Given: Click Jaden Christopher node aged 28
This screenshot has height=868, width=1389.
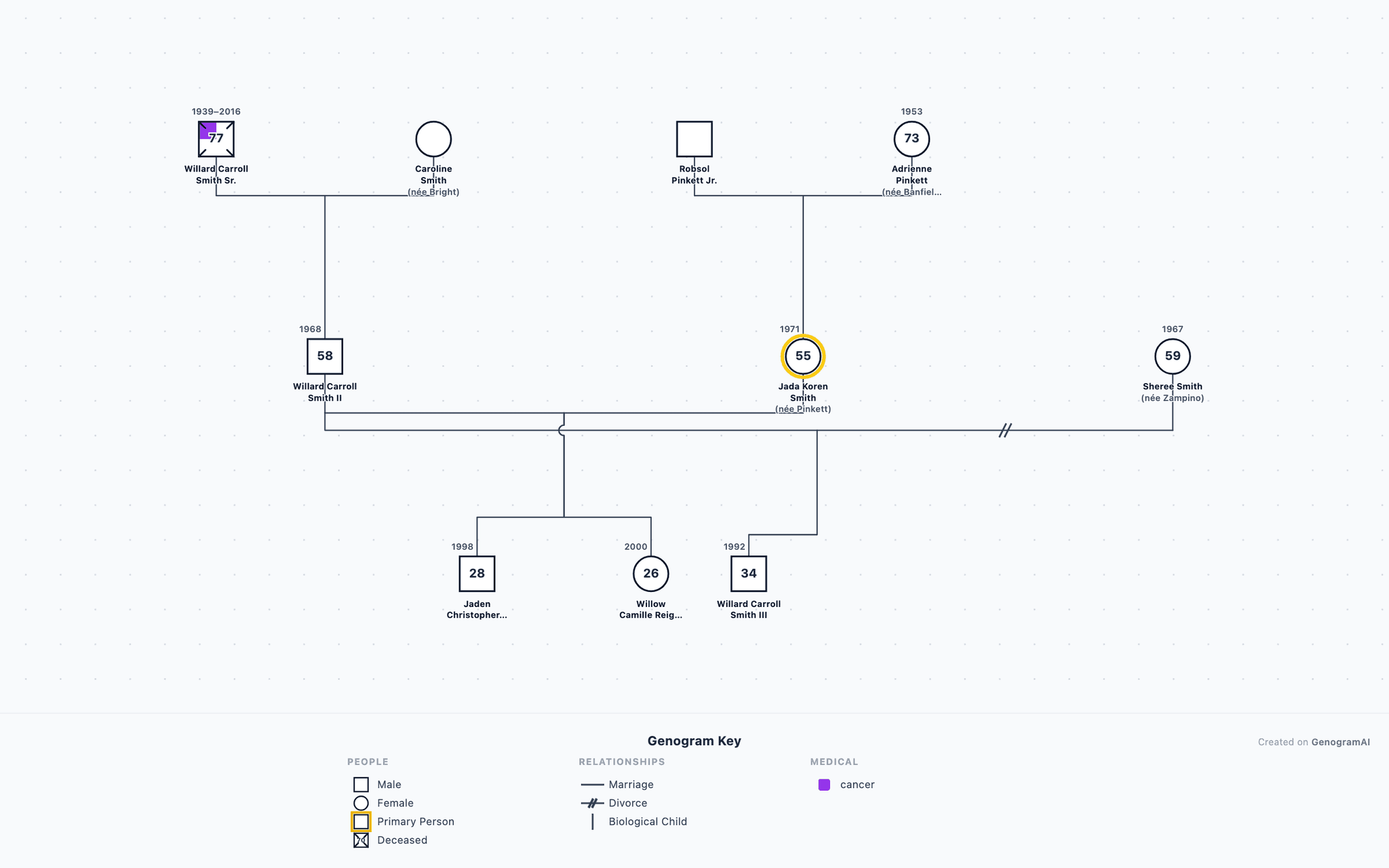Looking at the screenshot, I should 477,574.
